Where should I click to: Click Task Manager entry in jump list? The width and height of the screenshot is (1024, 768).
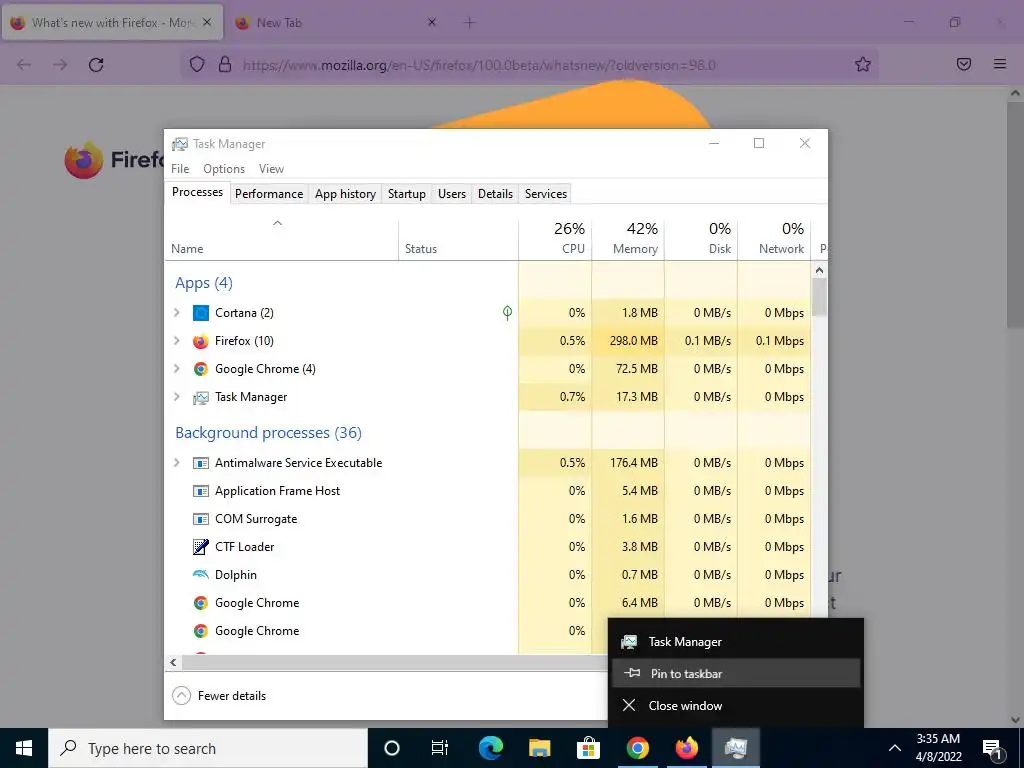tap(736, 642)
